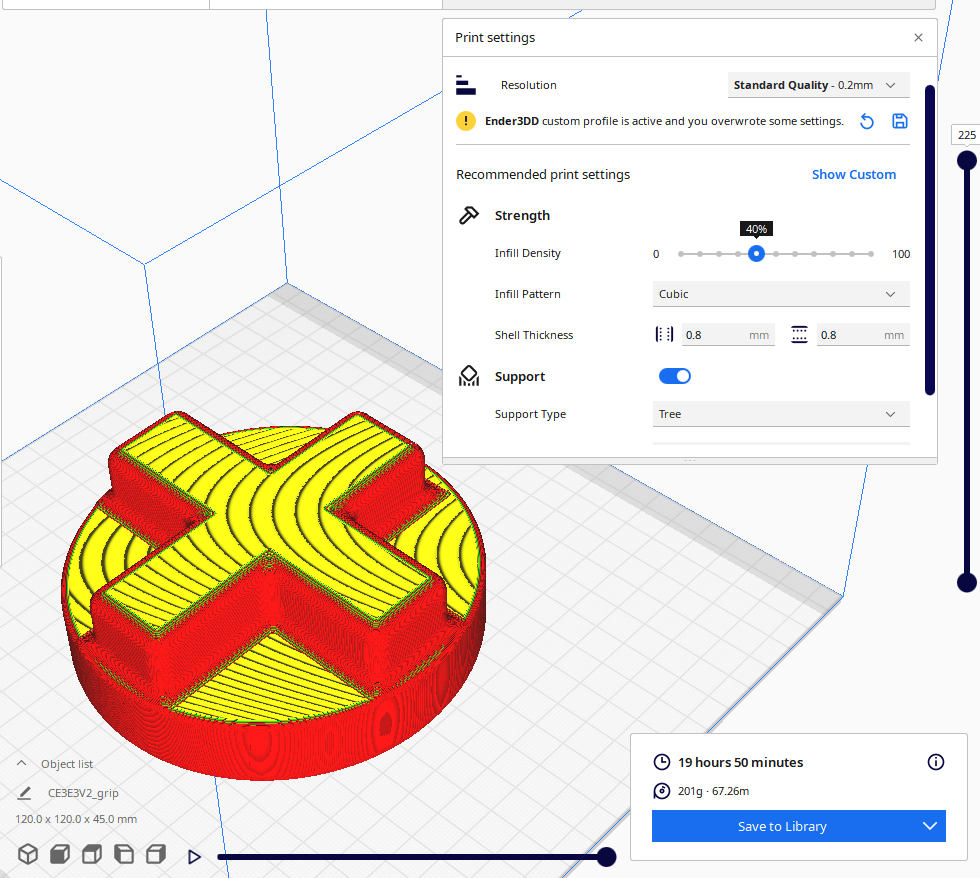Select the Front view icon
Image resolution: width=980 pixels, height=878 pixels.
point(59,855)
